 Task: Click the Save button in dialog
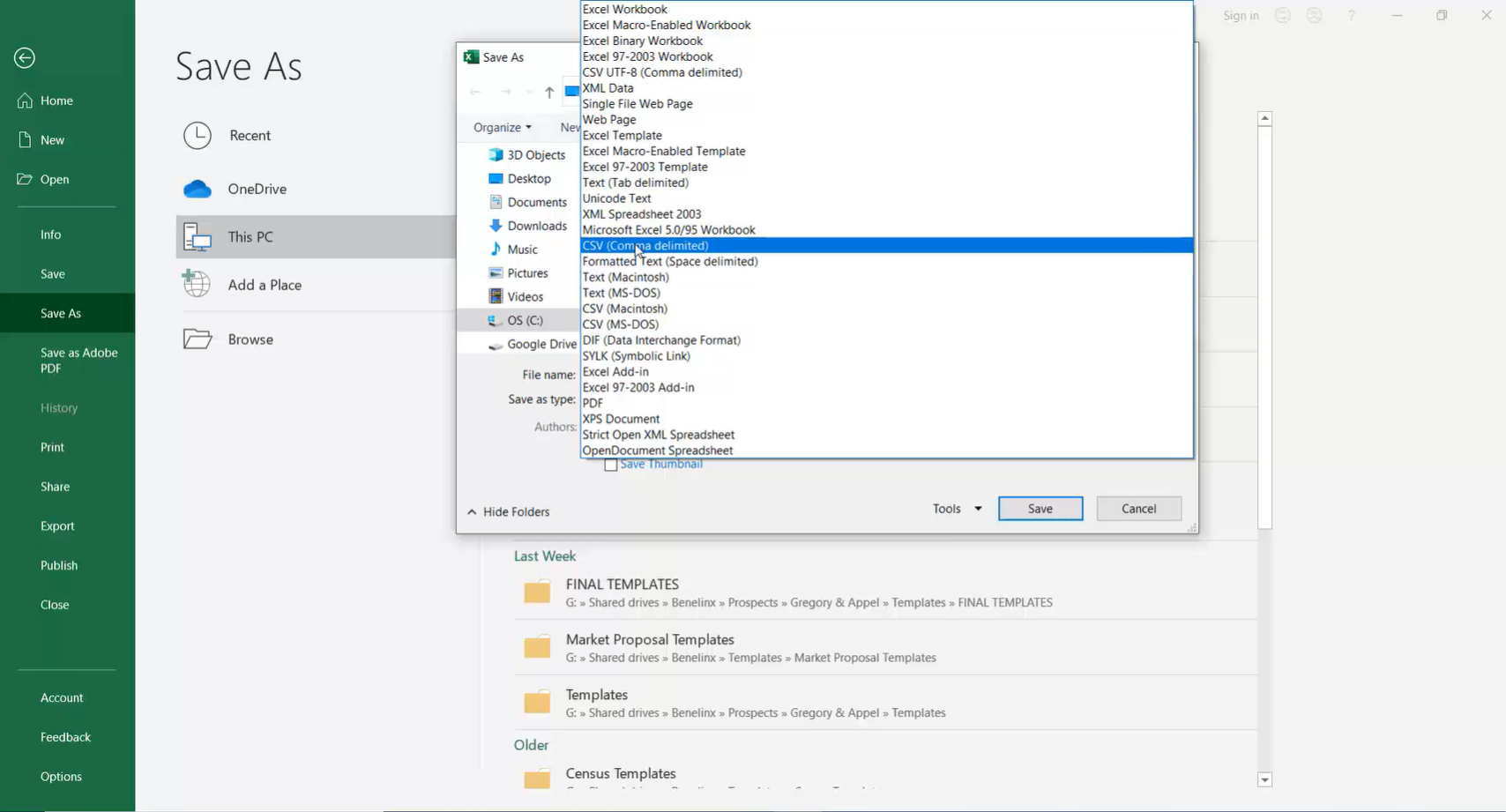click(1040, 509)
